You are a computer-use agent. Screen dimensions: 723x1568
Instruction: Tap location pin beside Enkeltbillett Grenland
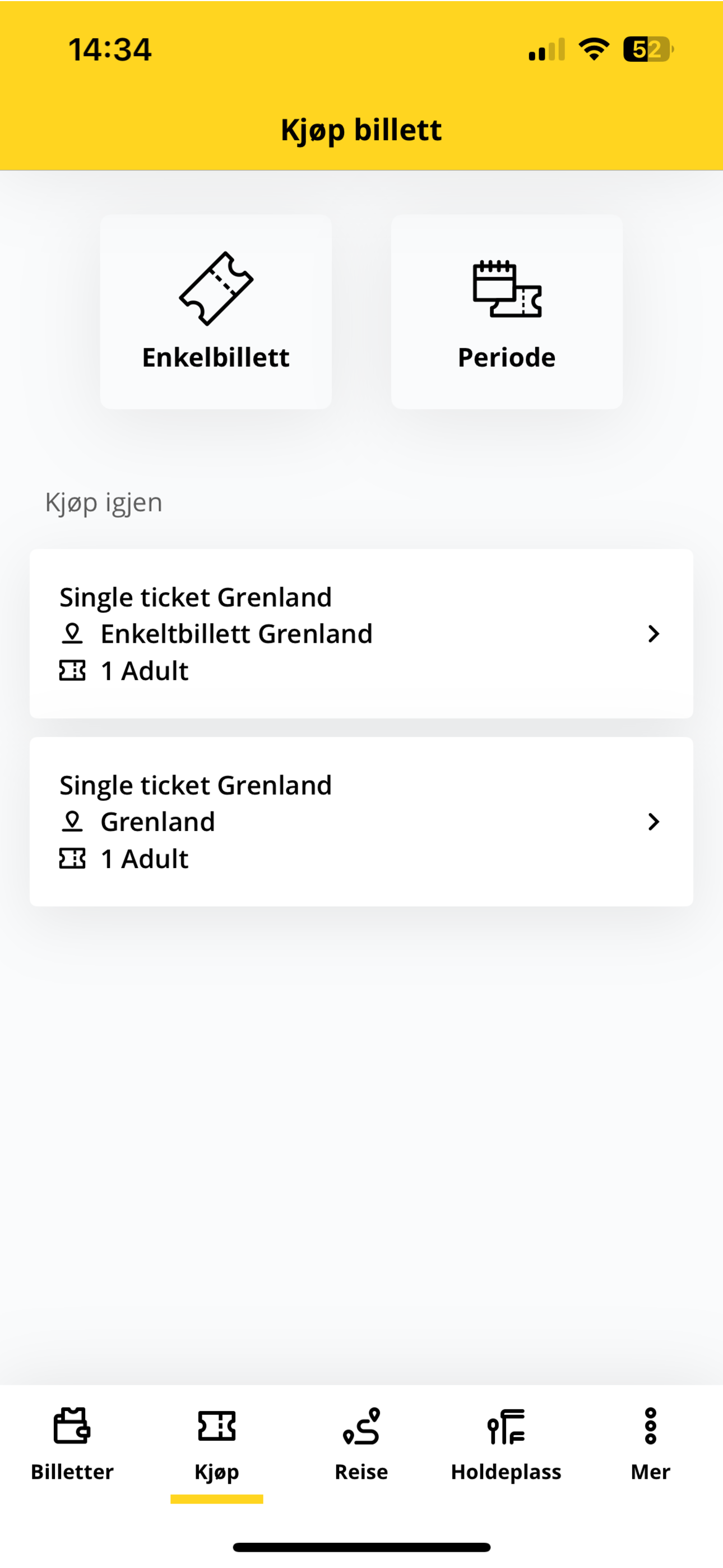point(72,634)
